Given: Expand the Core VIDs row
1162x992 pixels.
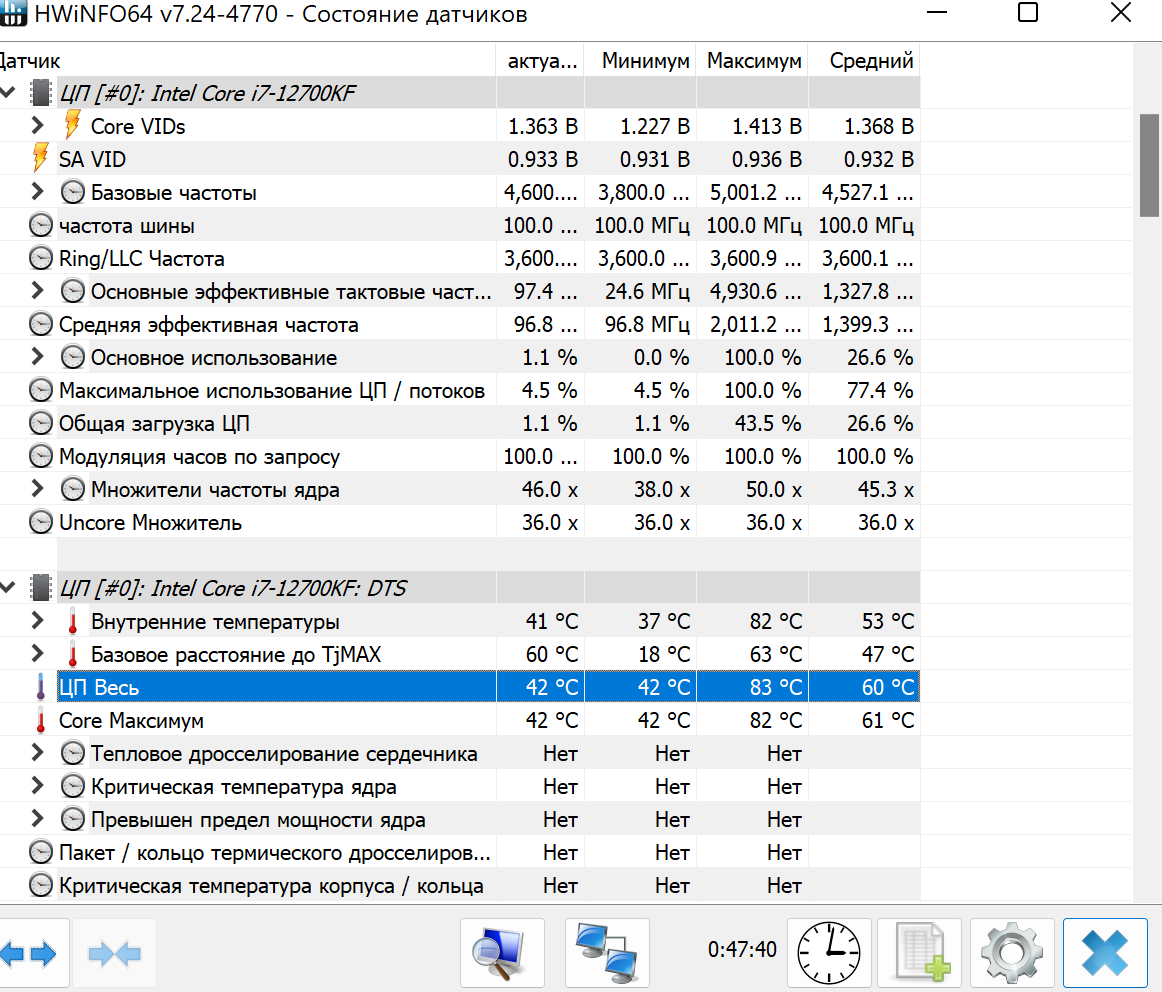Looking at the screenshot, I should 37,125.
